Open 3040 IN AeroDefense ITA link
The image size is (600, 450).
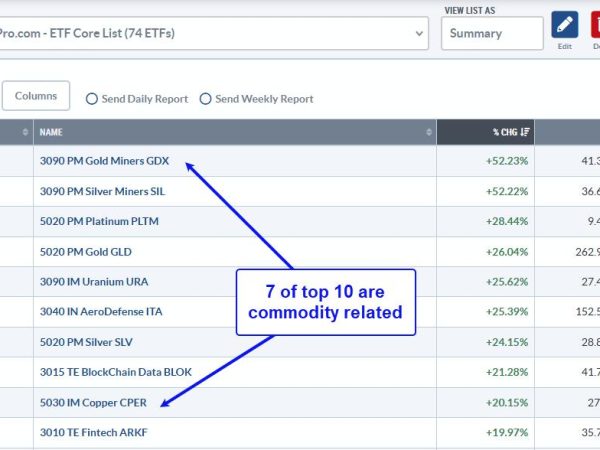click(101, 311)
